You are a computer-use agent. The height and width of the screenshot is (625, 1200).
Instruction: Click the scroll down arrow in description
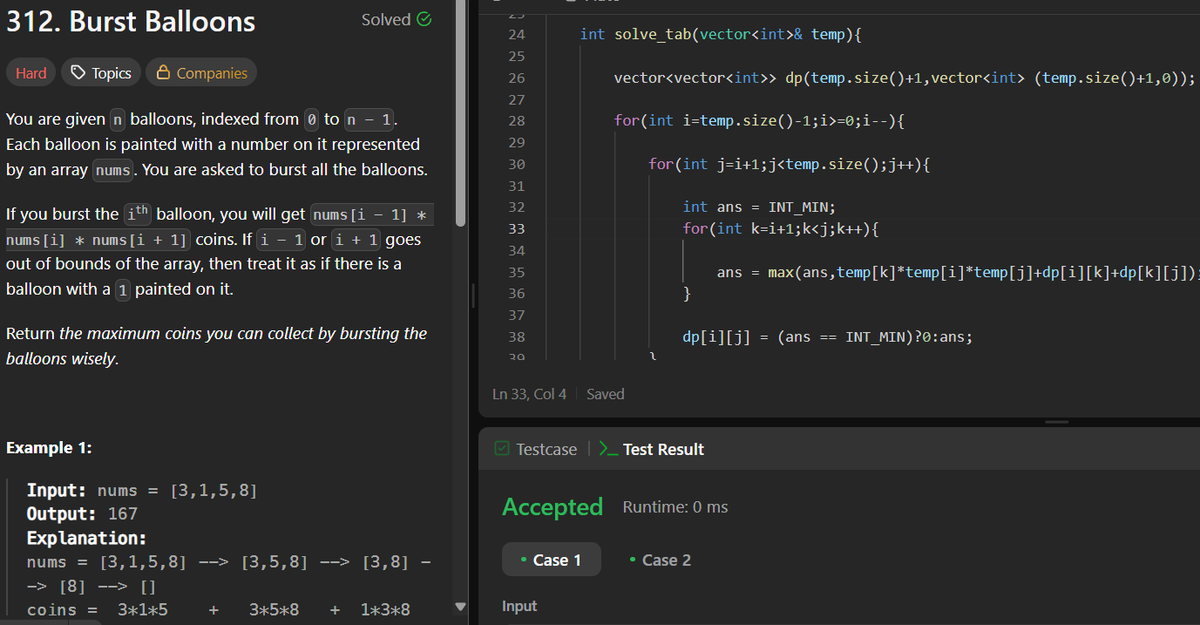pos(461,608)
